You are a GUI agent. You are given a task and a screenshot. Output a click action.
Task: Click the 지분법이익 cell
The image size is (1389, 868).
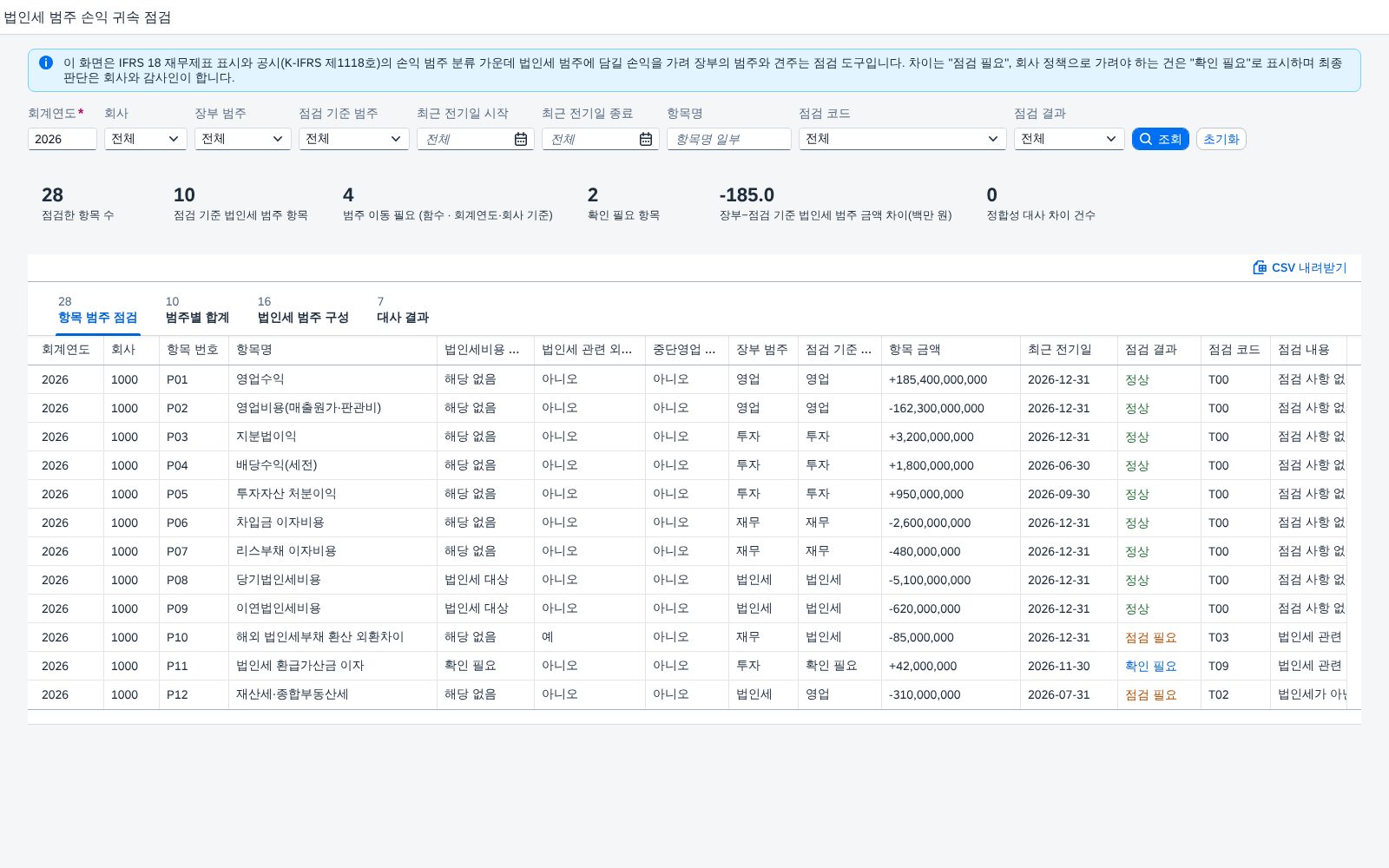coord(332,437)
